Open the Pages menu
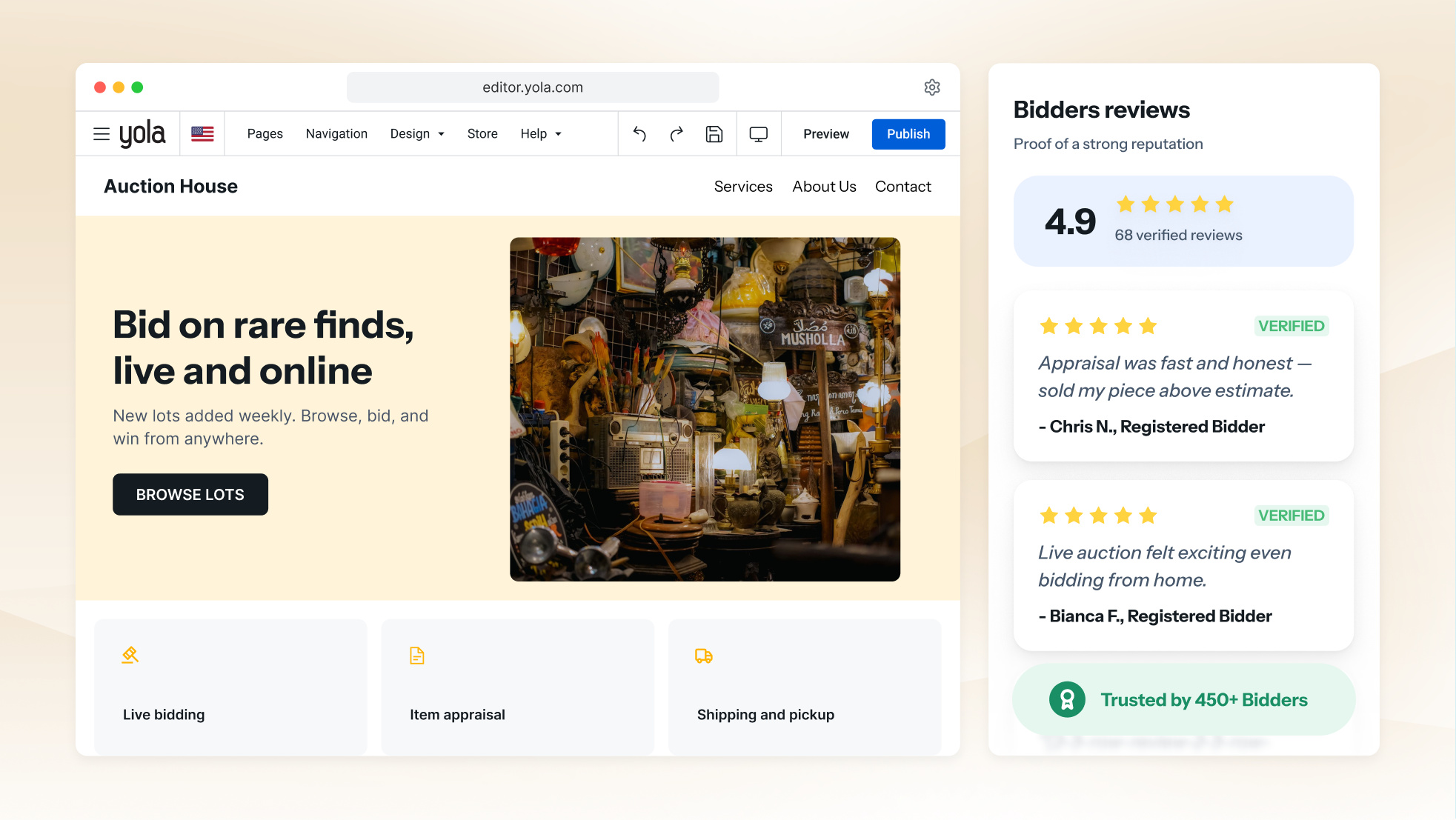The width and height of the screenshot is (1456, 820). [265, 134]
